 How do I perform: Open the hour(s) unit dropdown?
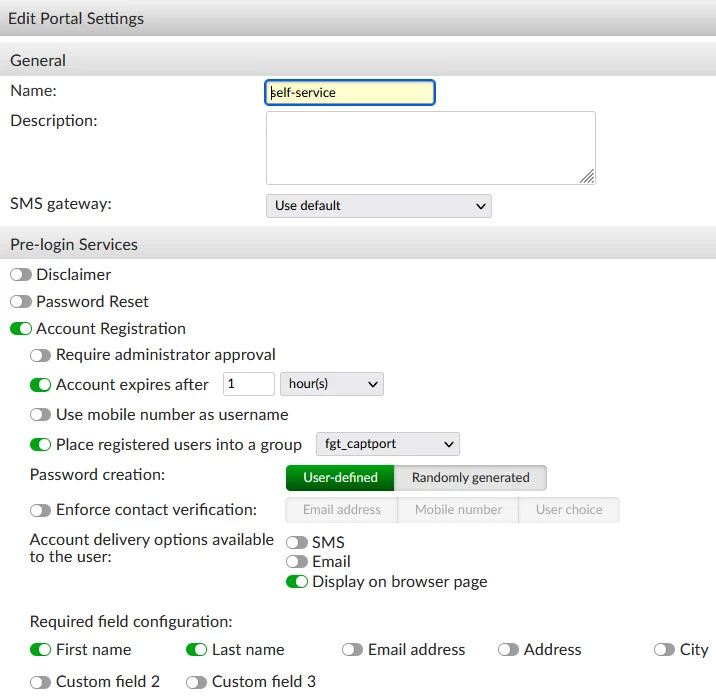pyautogui.click(x=332, y=384)
